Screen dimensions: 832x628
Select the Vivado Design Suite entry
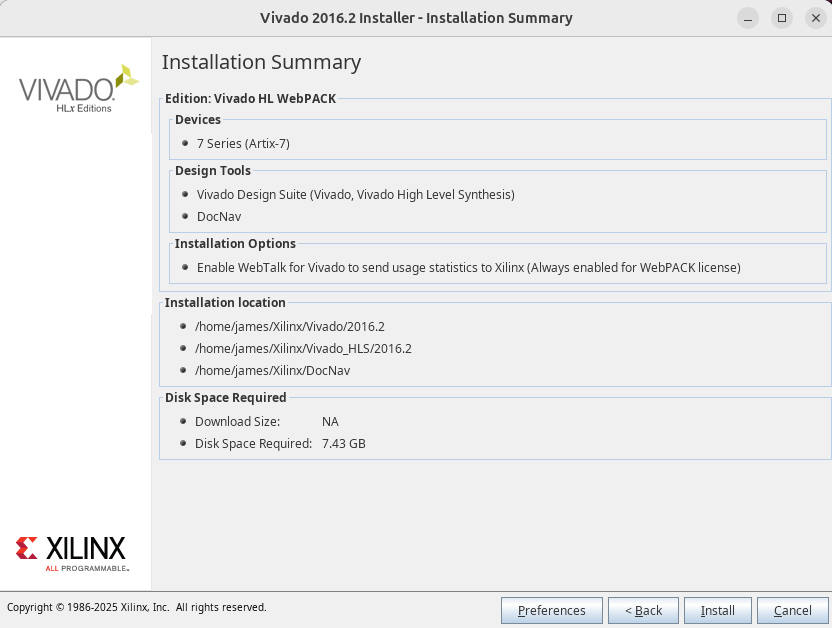tap(355, 194)
